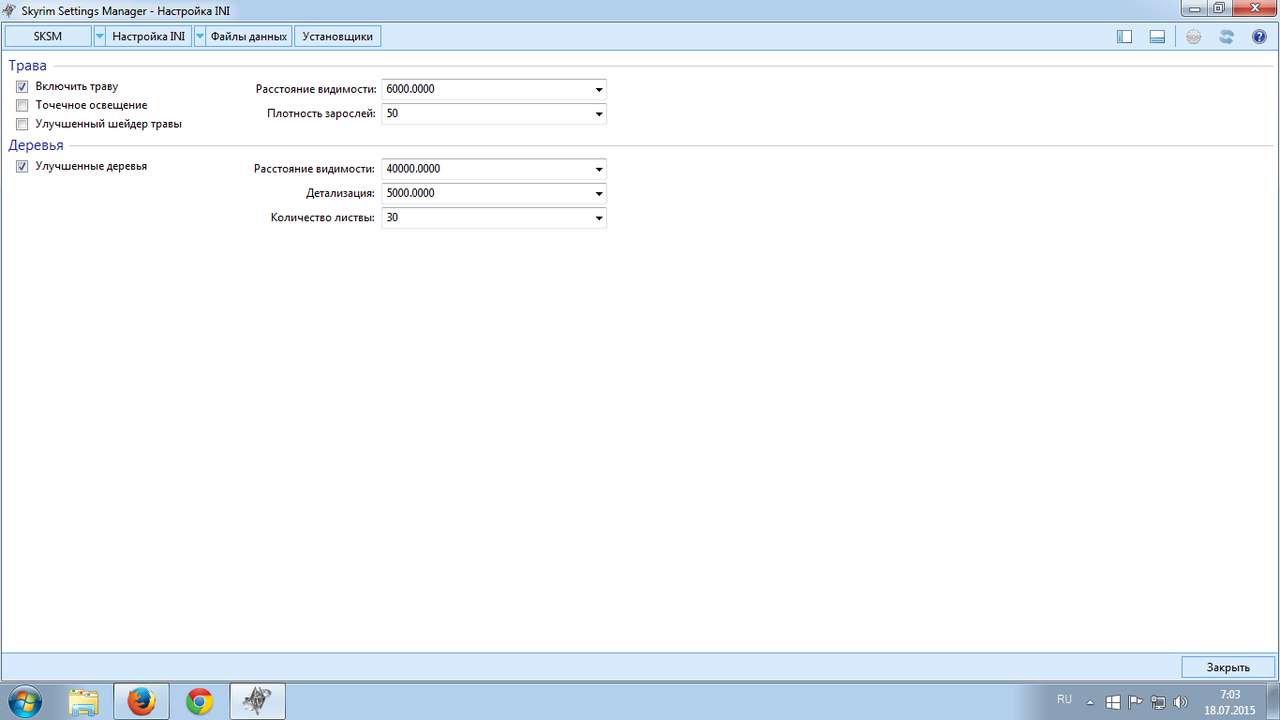Open help via blue question icon

pos(1259,37)
